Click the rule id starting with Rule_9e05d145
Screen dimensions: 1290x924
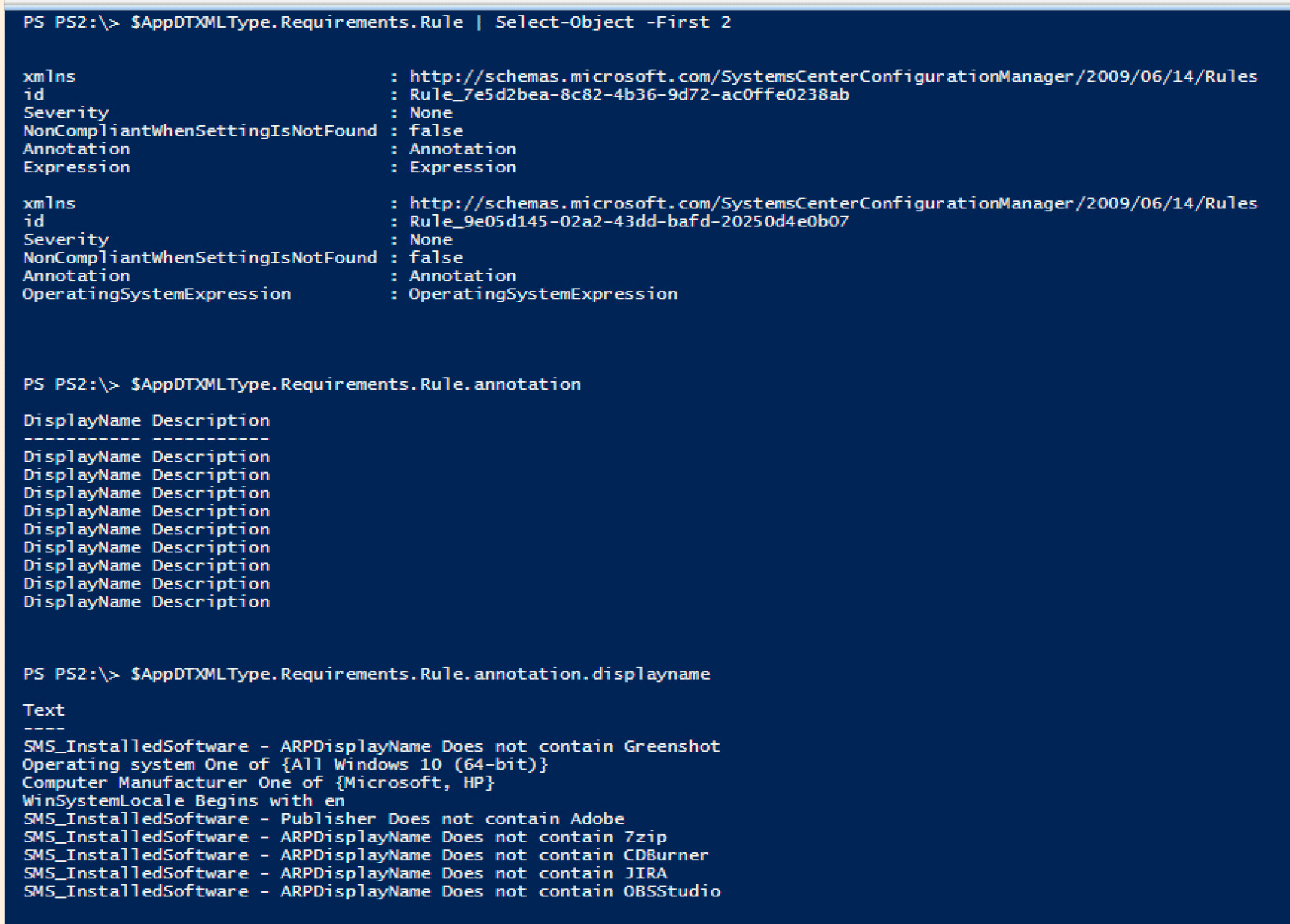click(x=629, y=221)
